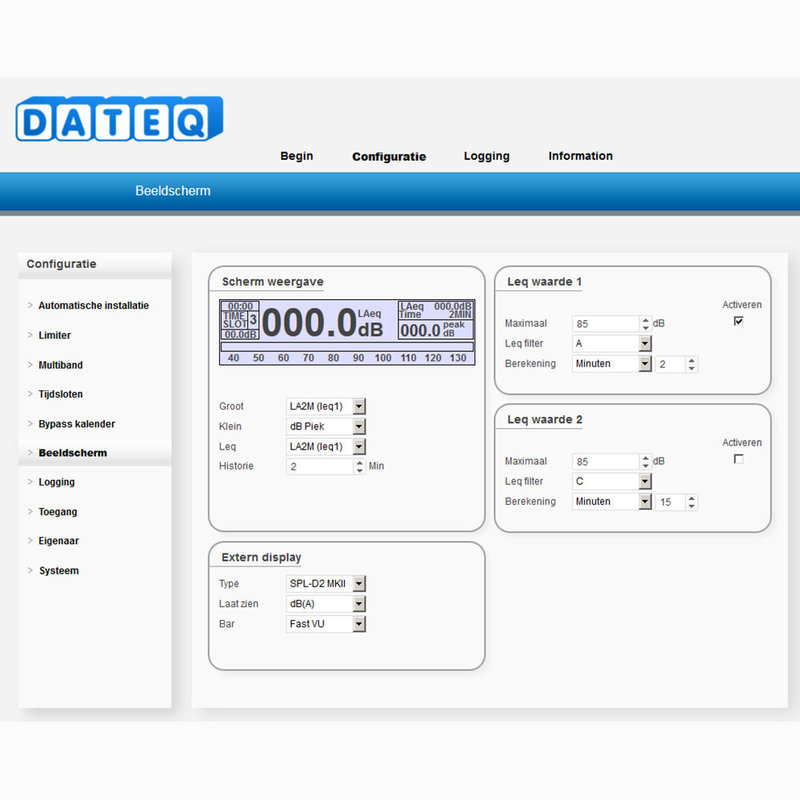Disable Activeren for Leq waarde 1
This screenshot has height=800, width=800.
pyautogui.click(x=738, y=318)
